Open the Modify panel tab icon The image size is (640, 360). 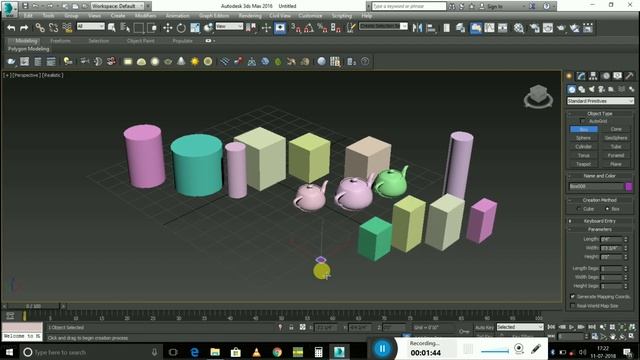581,76
